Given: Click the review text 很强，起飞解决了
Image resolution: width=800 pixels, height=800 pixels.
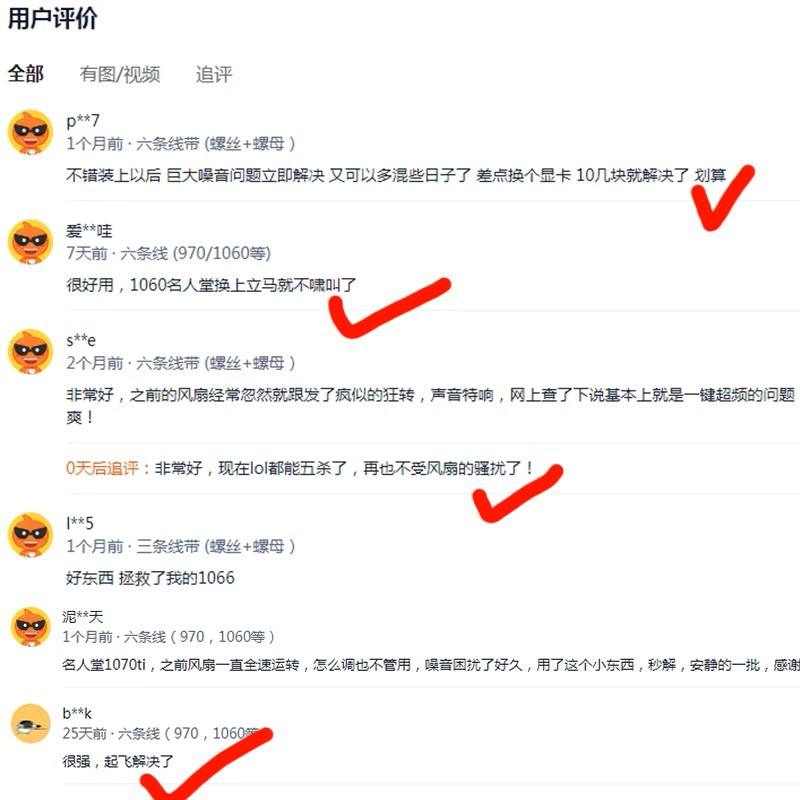Looking at the screenshot, I should (118, 761).
